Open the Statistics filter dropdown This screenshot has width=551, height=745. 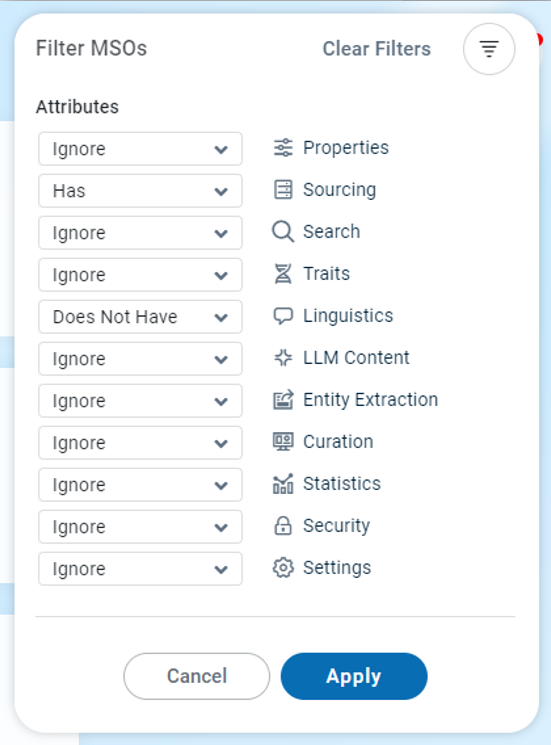click(140, 485)
